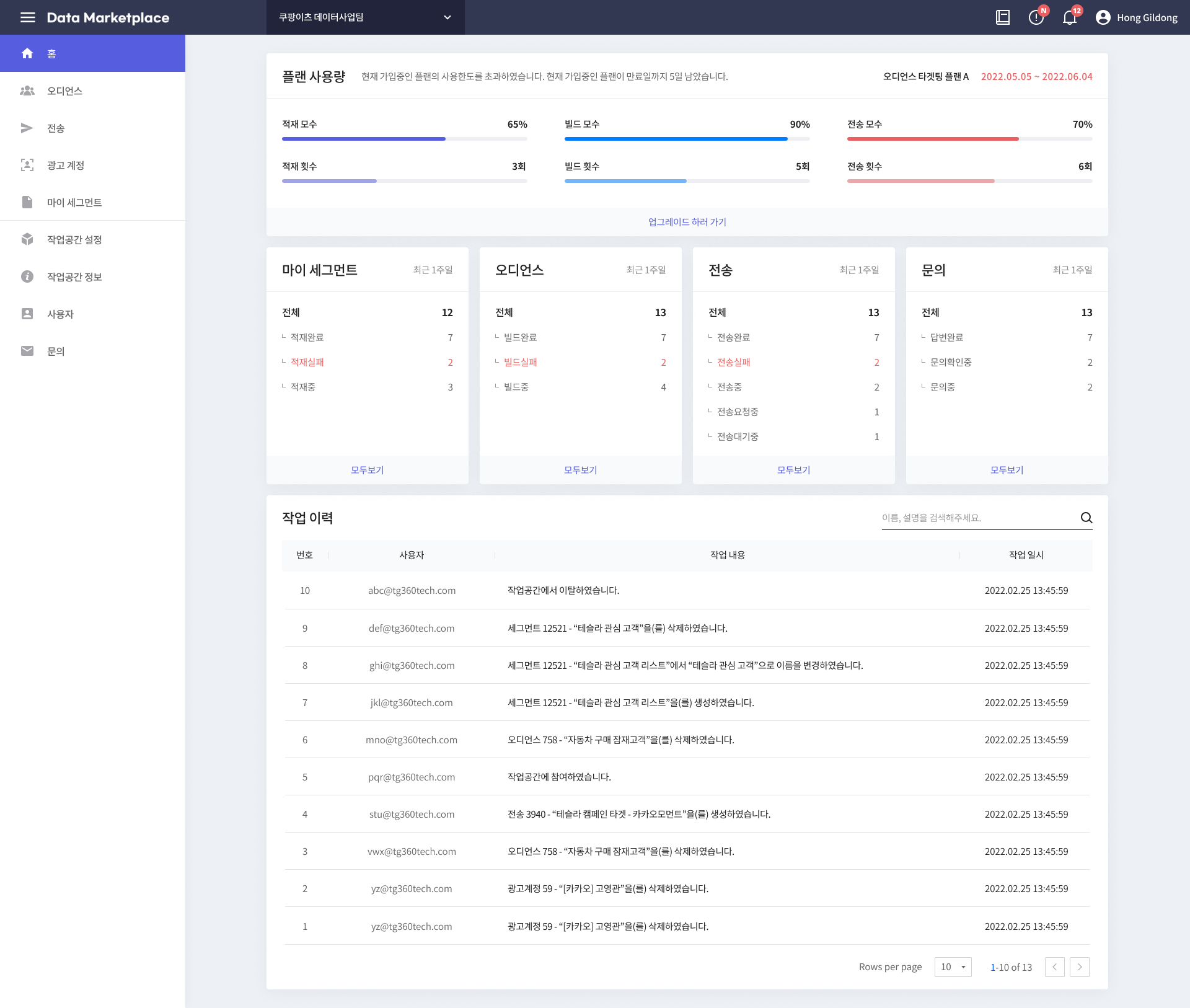Open the 문의 mail icon in sidebar
Viewport: 1190px width, 1008px height.
tap(27, 350)
